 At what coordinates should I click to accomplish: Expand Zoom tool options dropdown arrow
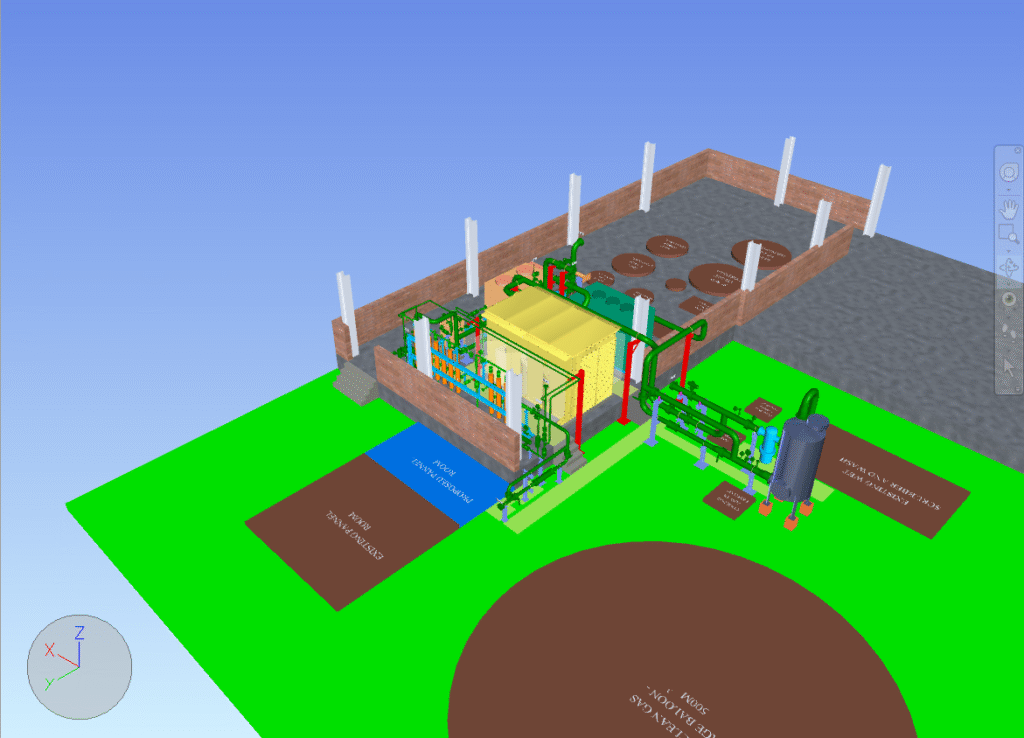point(1009,251)
